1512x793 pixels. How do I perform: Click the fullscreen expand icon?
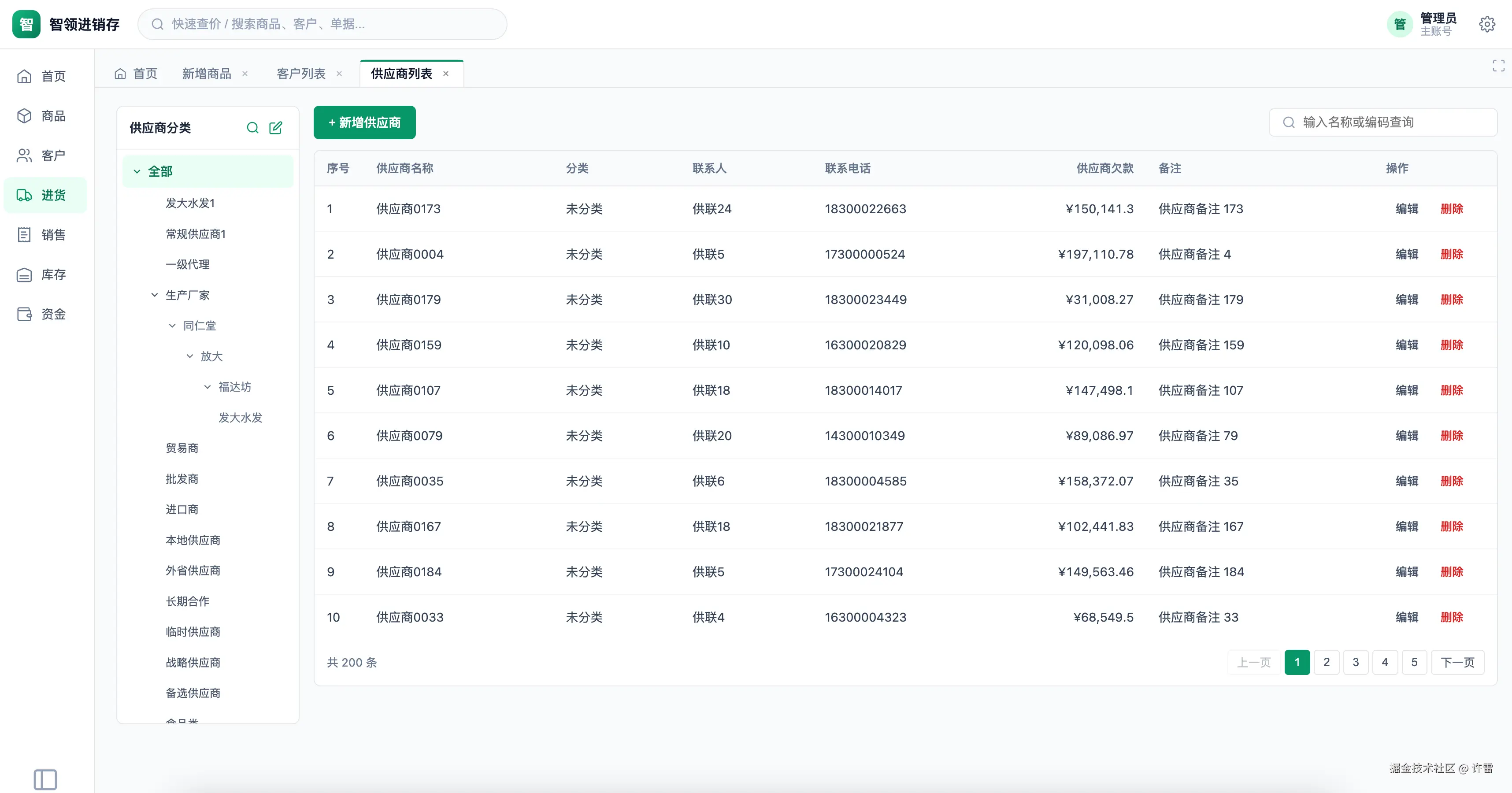click(1498, 66)
